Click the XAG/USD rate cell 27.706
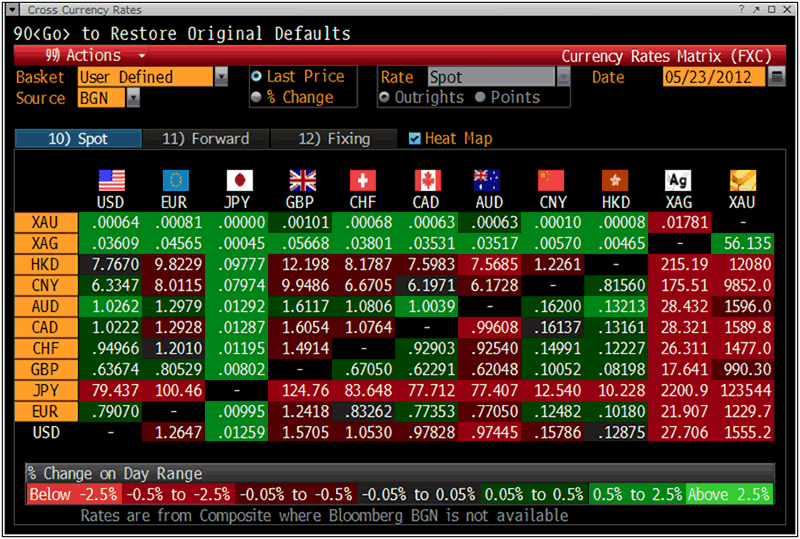The width and height of the screenshot is (800, 539). (x=680, y=432)
